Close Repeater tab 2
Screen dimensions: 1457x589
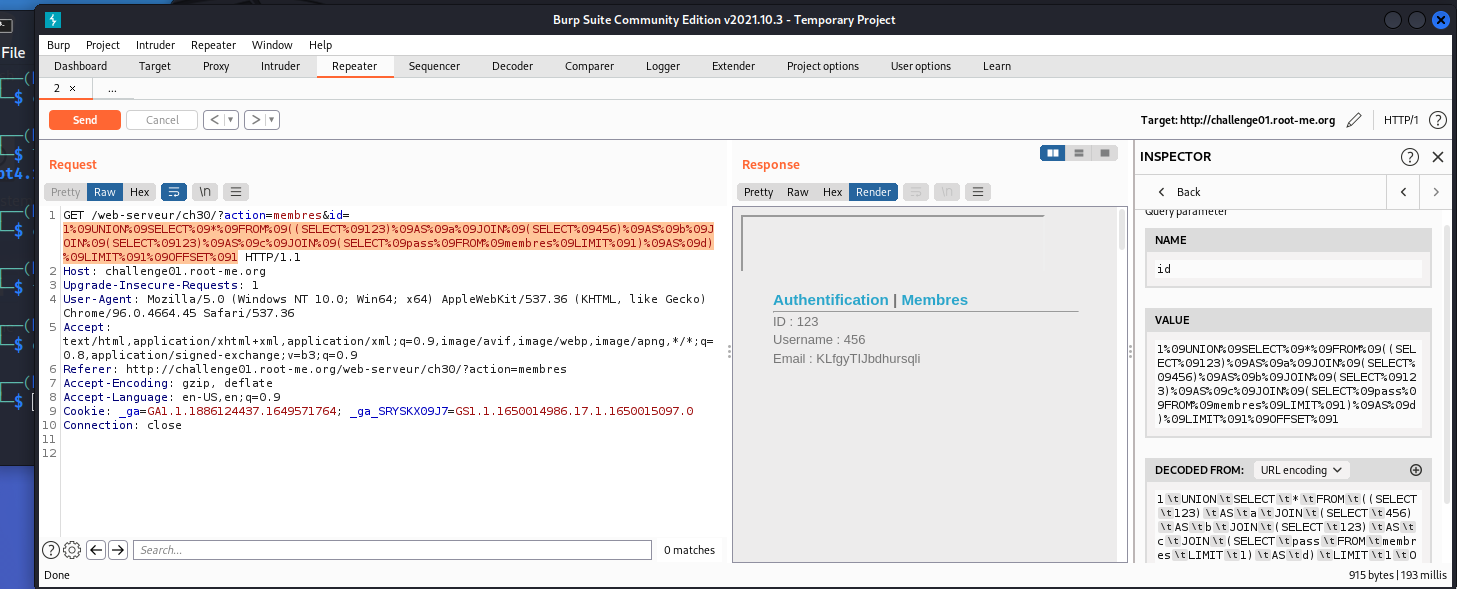[72, 89]
